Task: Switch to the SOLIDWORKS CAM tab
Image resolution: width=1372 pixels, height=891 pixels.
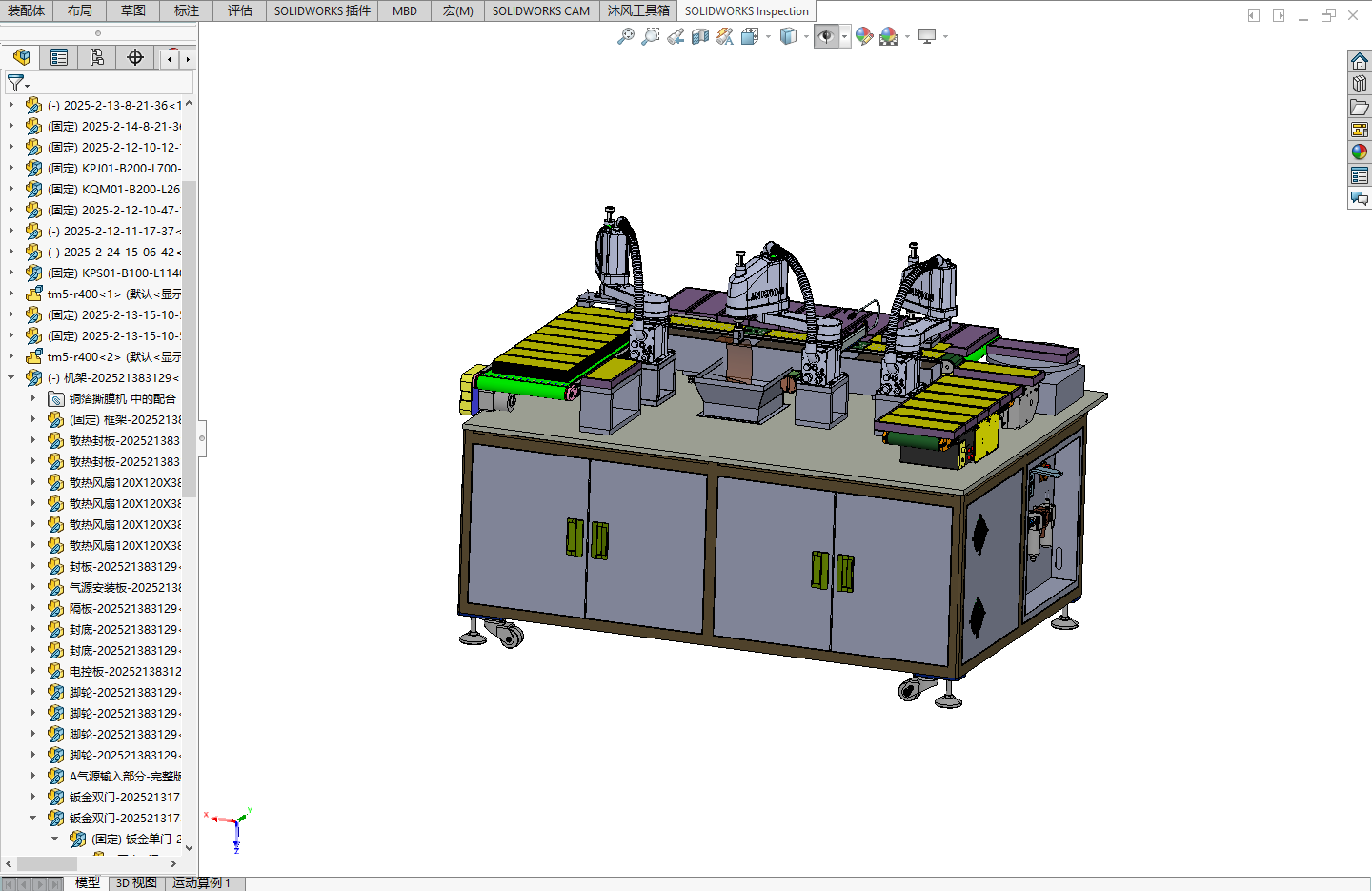Action: tap(541, 10)
